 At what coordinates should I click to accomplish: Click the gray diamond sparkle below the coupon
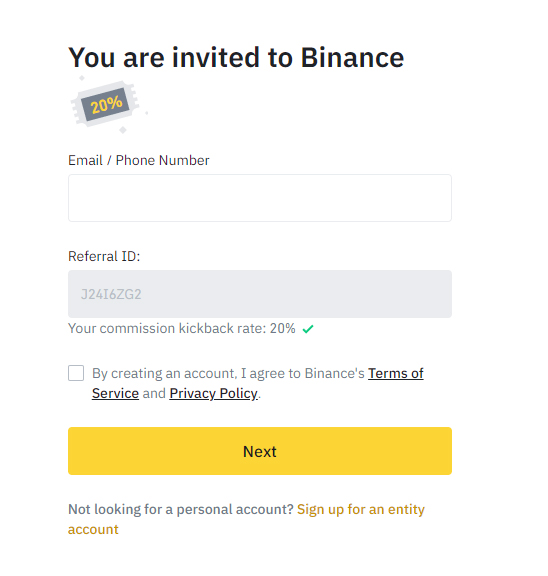[x=123, y=130]
